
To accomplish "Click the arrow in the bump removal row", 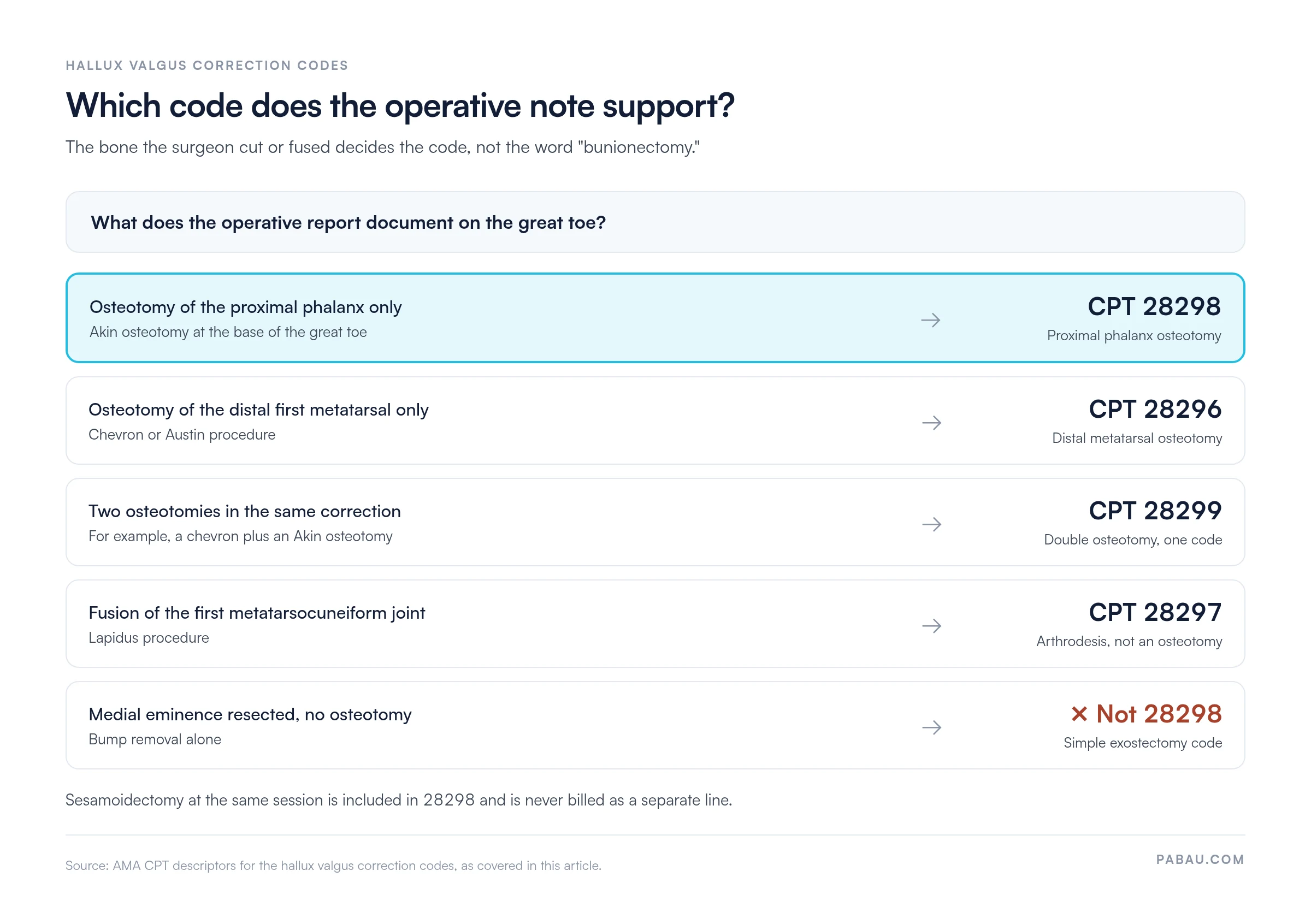I will (x=931, y=727).
